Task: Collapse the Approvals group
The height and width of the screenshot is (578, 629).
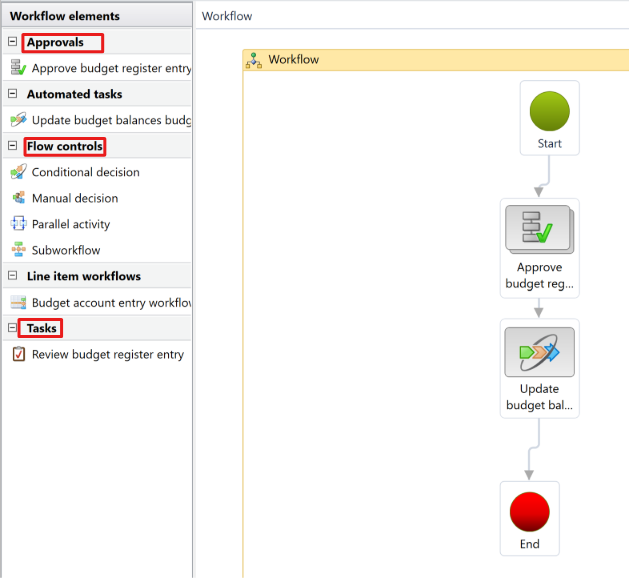Action: coord(12,41)
